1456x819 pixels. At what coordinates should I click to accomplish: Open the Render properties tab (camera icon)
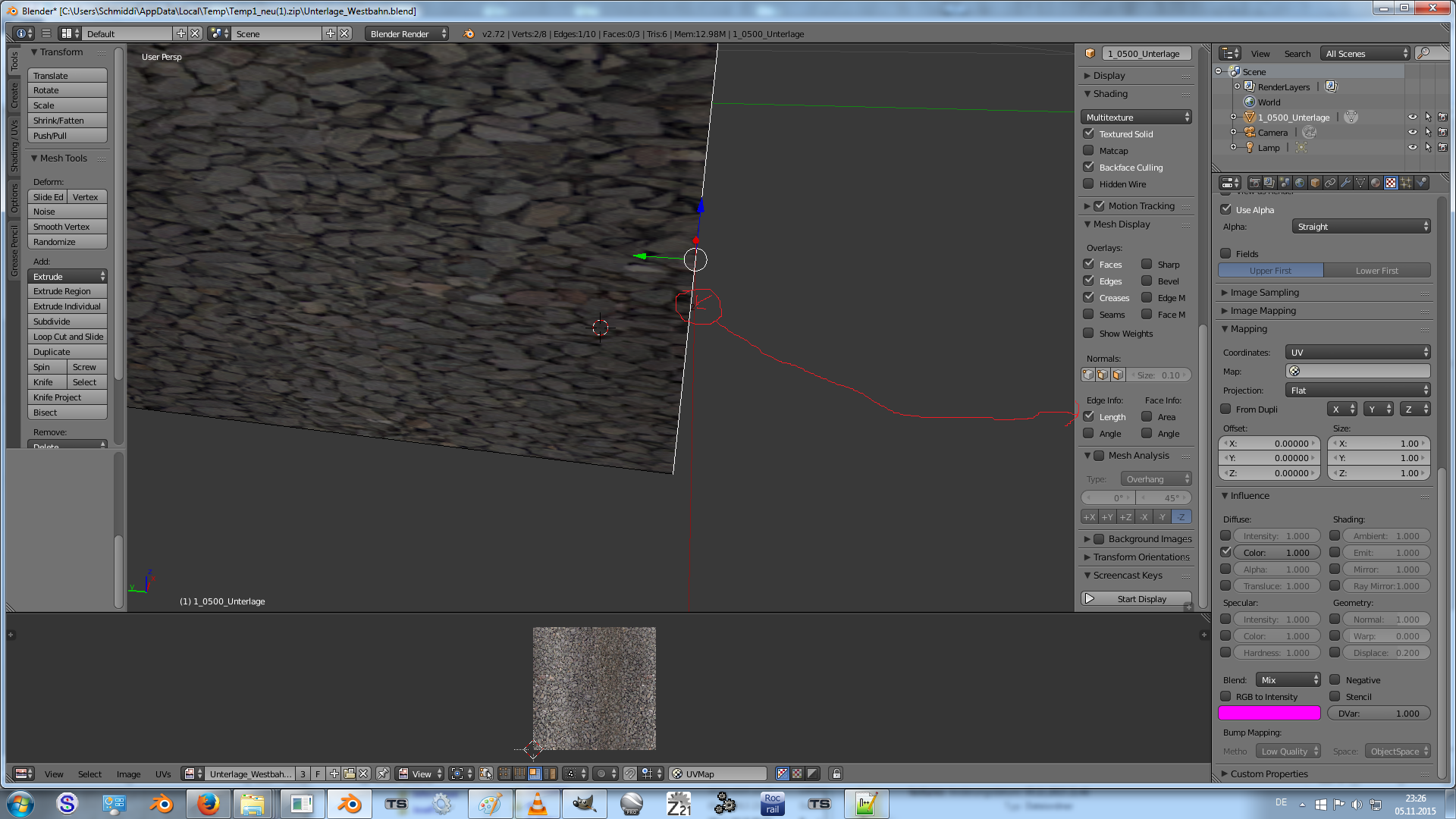[x=1255, y=183]
